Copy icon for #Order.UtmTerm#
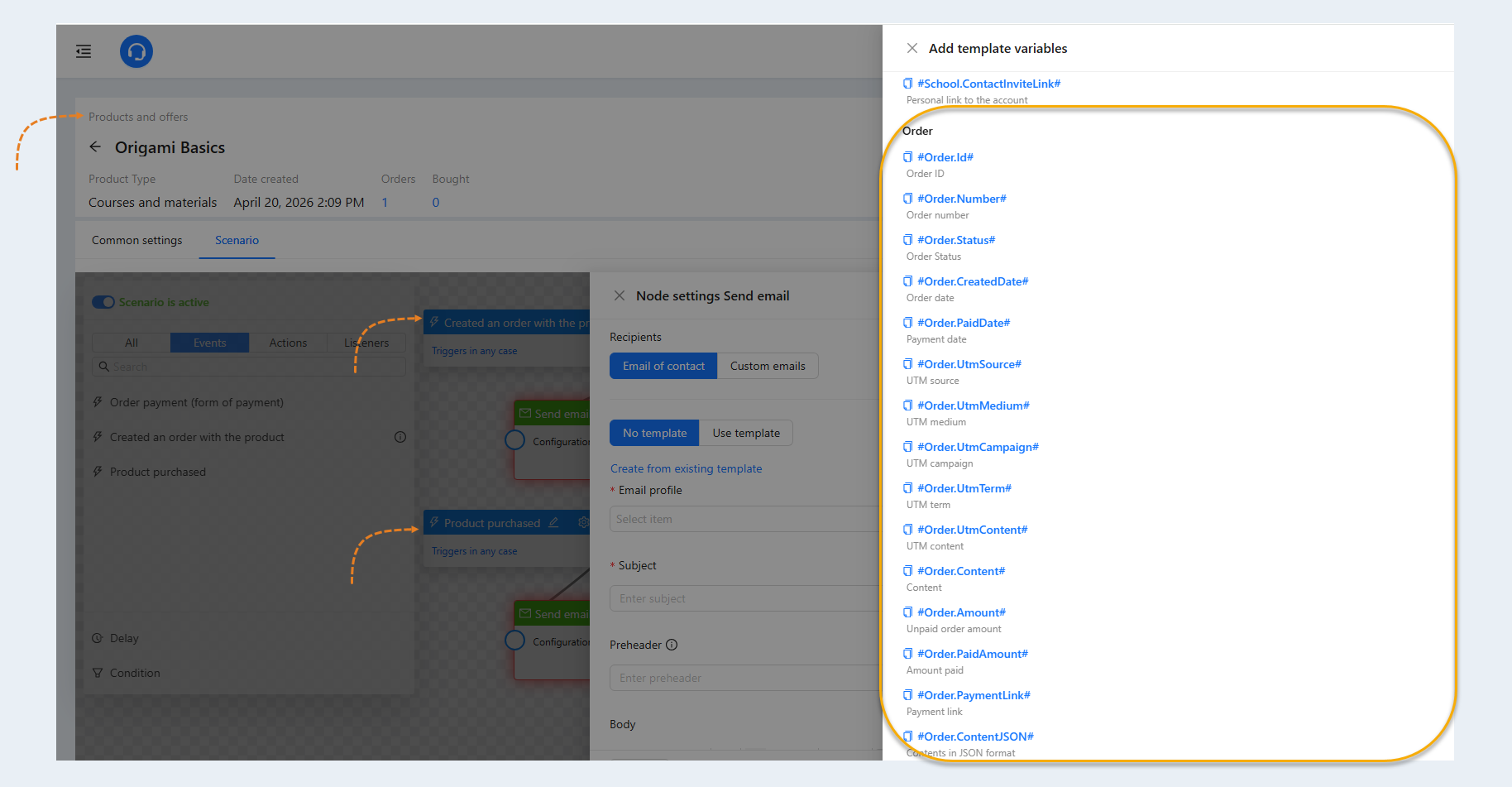The image size is (1512, 787). (x=908, y=488)
